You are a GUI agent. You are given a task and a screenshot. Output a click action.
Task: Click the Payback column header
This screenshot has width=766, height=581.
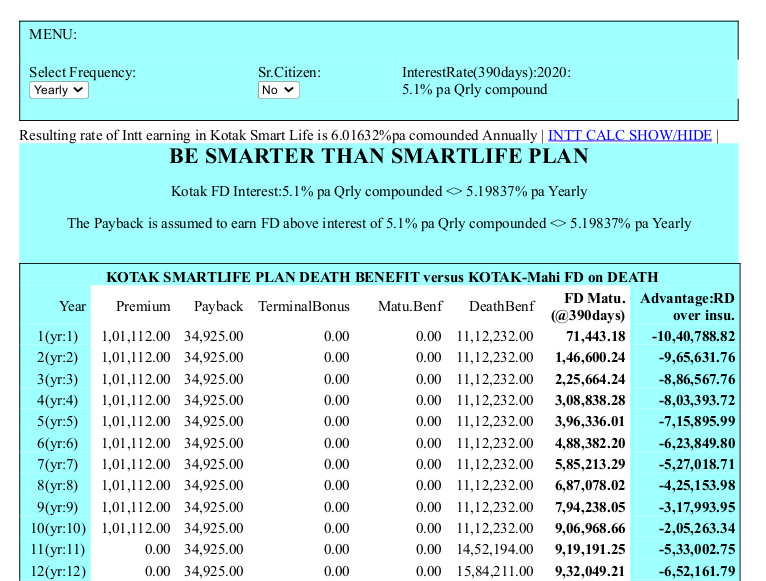tap(218, 306)
